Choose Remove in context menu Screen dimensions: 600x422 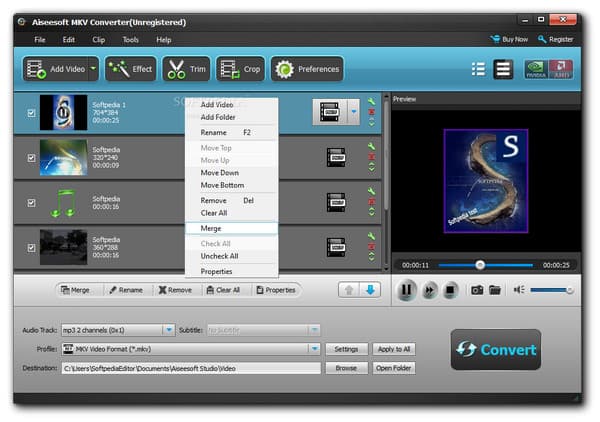click(x=232, y=200)
